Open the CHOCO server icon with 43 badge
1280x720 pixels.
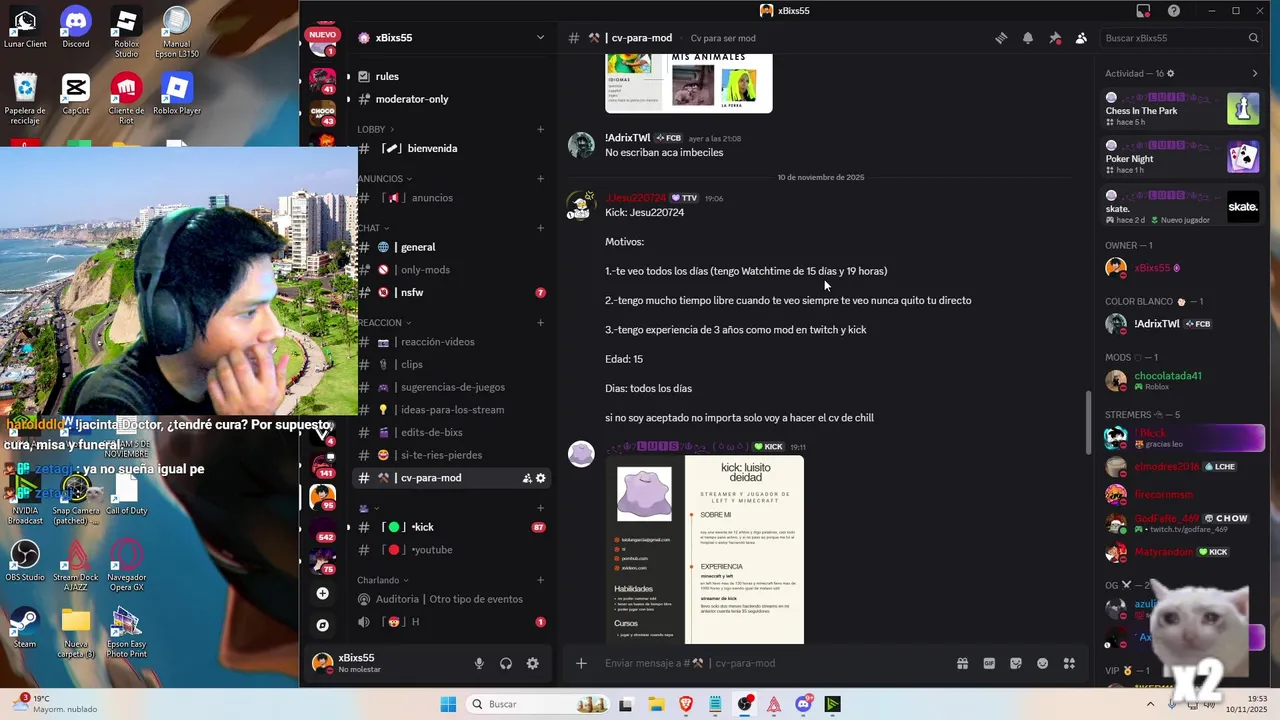[322, 111]
